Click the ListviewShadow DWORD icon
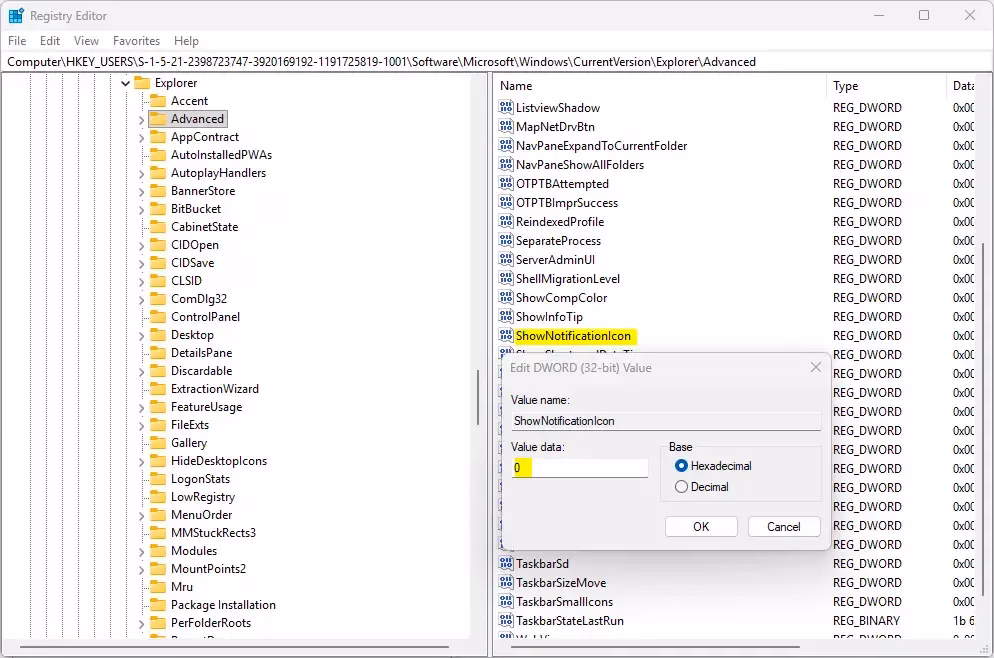The height and width of the screenshot is (658, 994). [x=505, y=107]
